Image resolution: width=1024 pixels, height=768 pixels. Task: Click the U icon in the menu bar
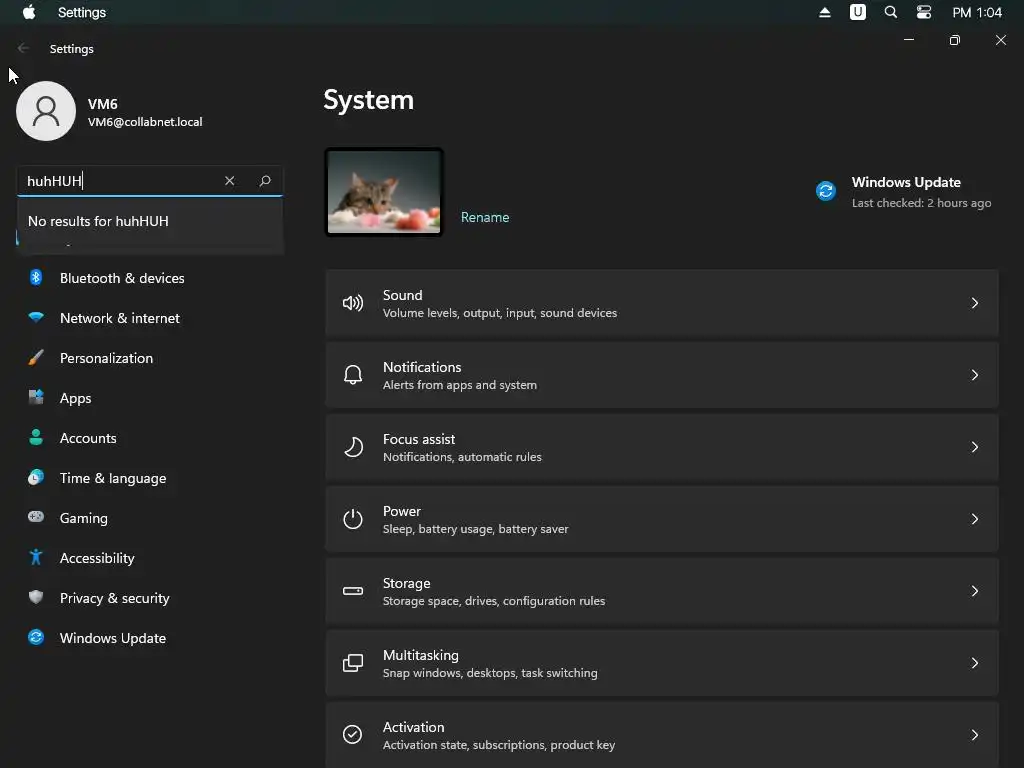tap(857, 12)
